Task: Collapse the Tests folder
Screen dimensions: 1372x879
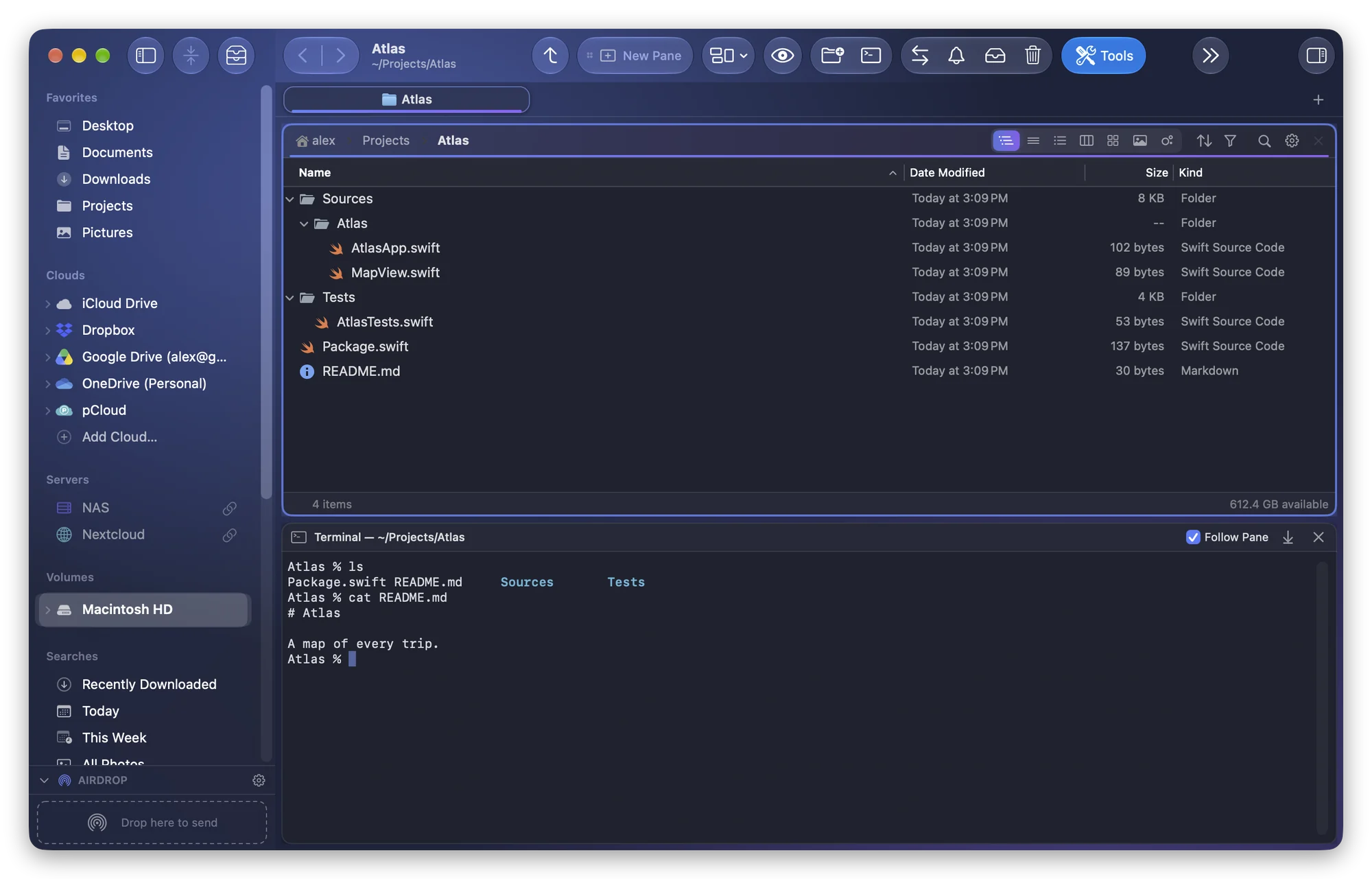Action: point(290,298)
